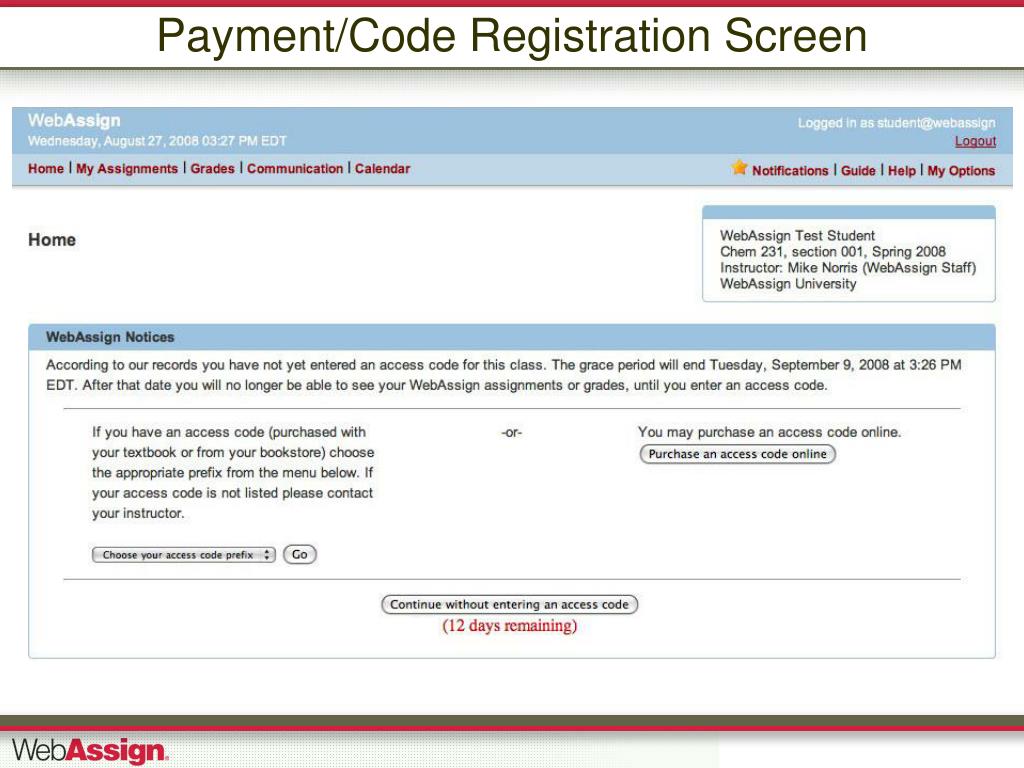Viewport: 1024px width, 768px height.
Task: Click 'Chem 231, section 001, Spring 2008' text
Action: pyautogui.click(x=833, y=251)
